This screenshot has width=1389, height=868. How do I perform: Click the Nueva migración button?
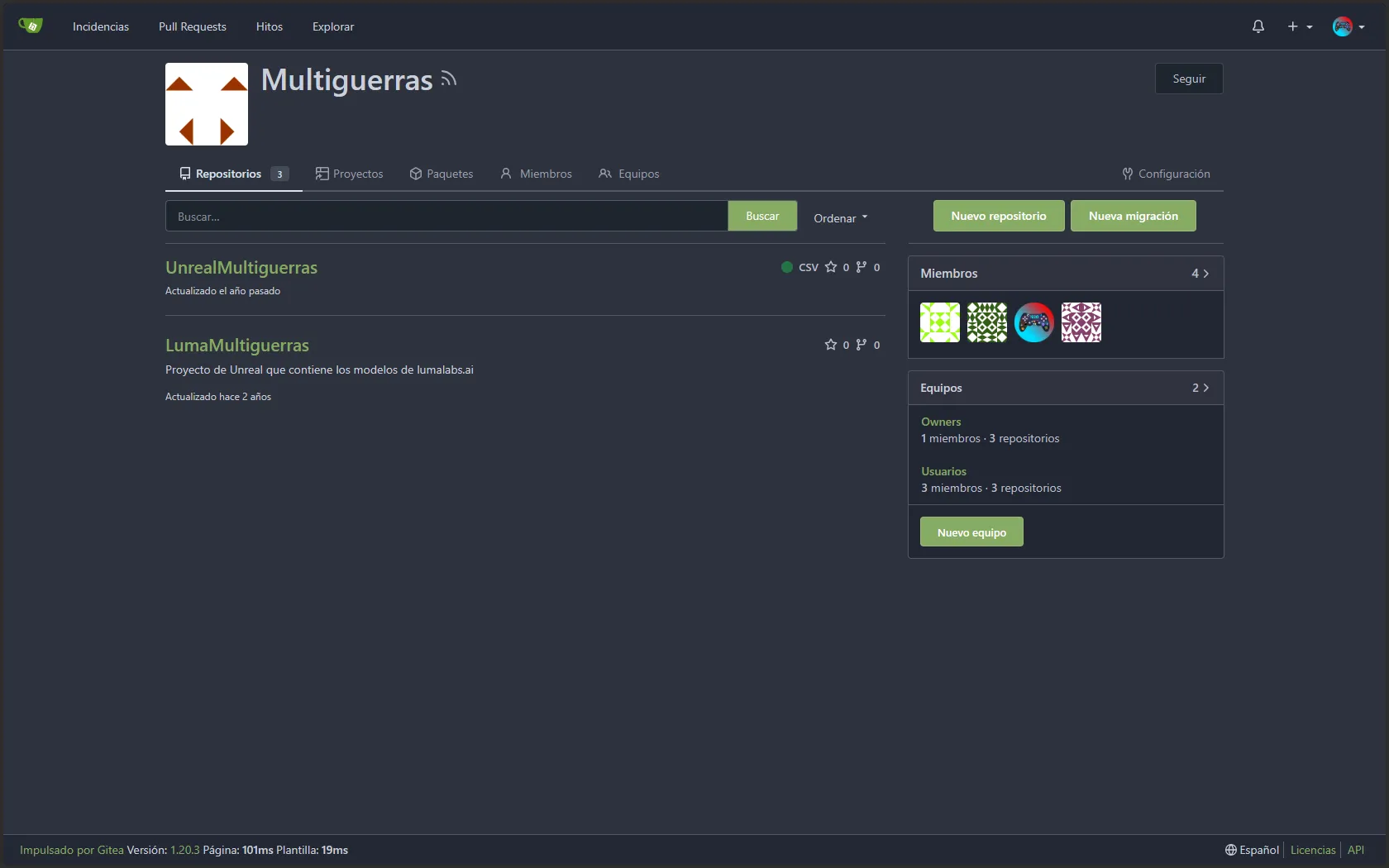pos(1134,216)
